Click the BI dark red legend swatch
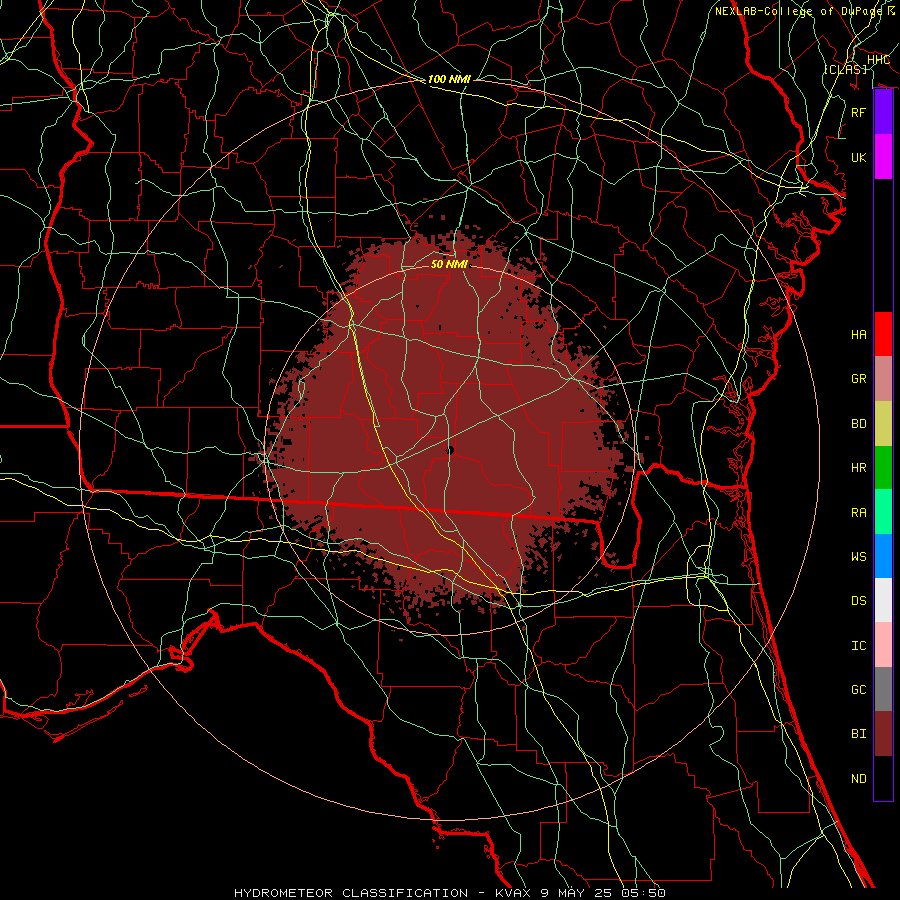900x900 pixels. [883, 734]
